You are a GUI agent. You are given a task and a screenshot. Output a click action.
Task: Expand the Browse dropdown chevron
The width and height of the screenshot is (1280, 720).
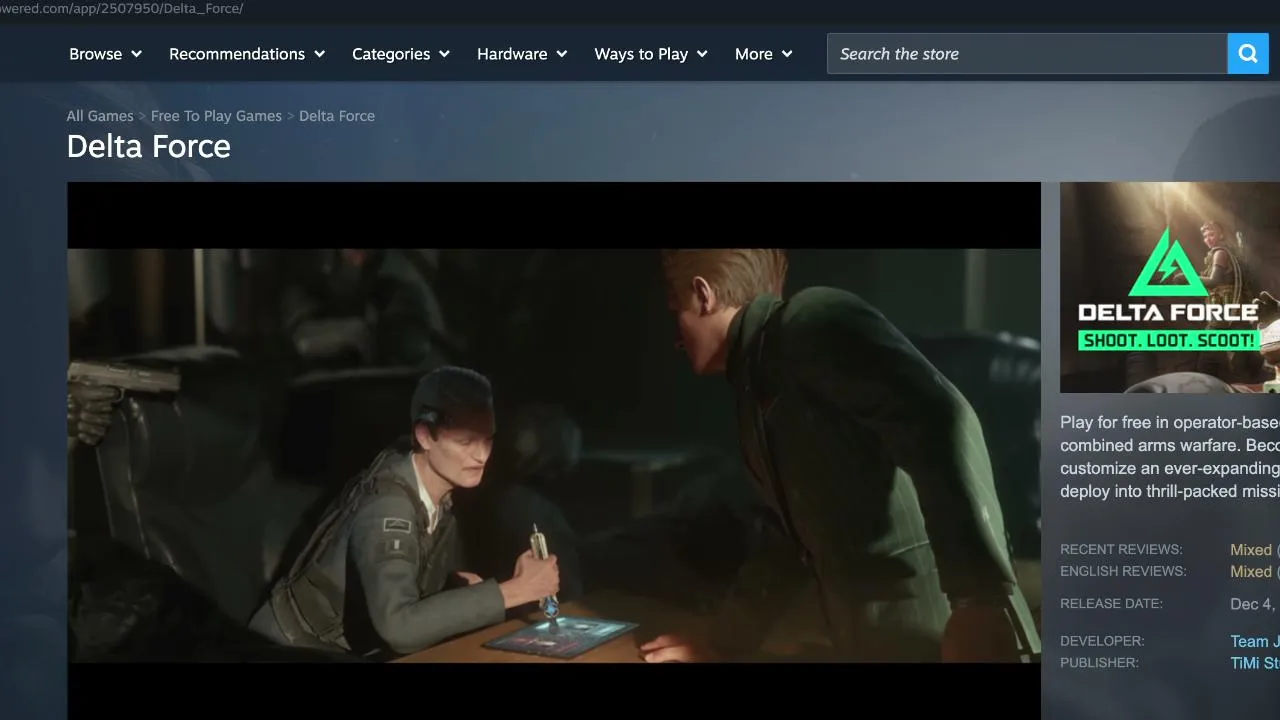[136, 54]
